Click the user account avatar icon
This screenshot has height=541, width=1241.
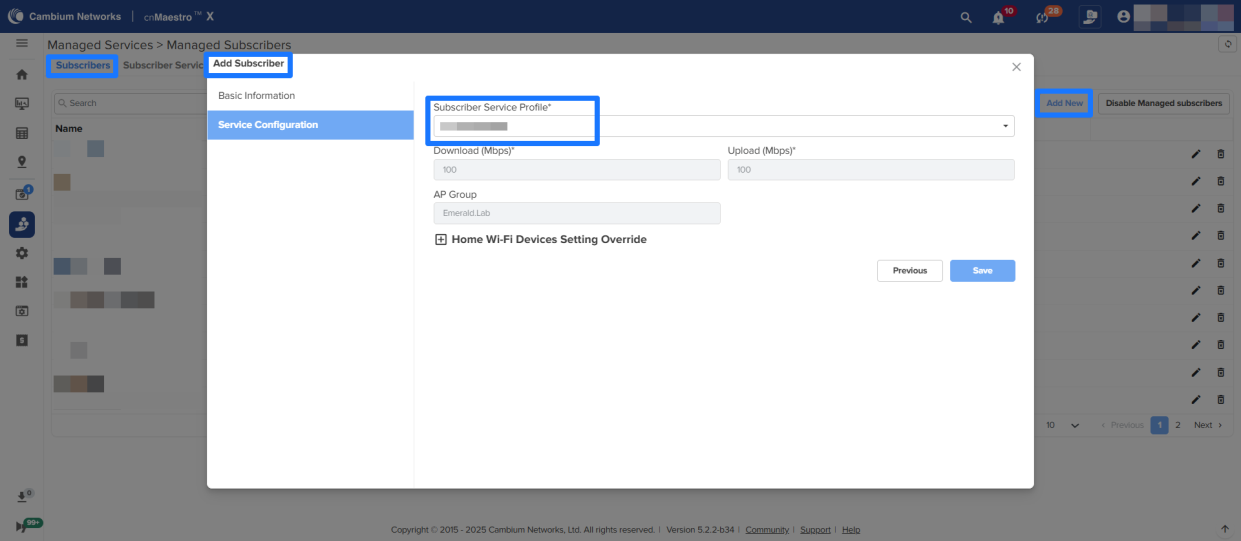tap(1124, 17)
